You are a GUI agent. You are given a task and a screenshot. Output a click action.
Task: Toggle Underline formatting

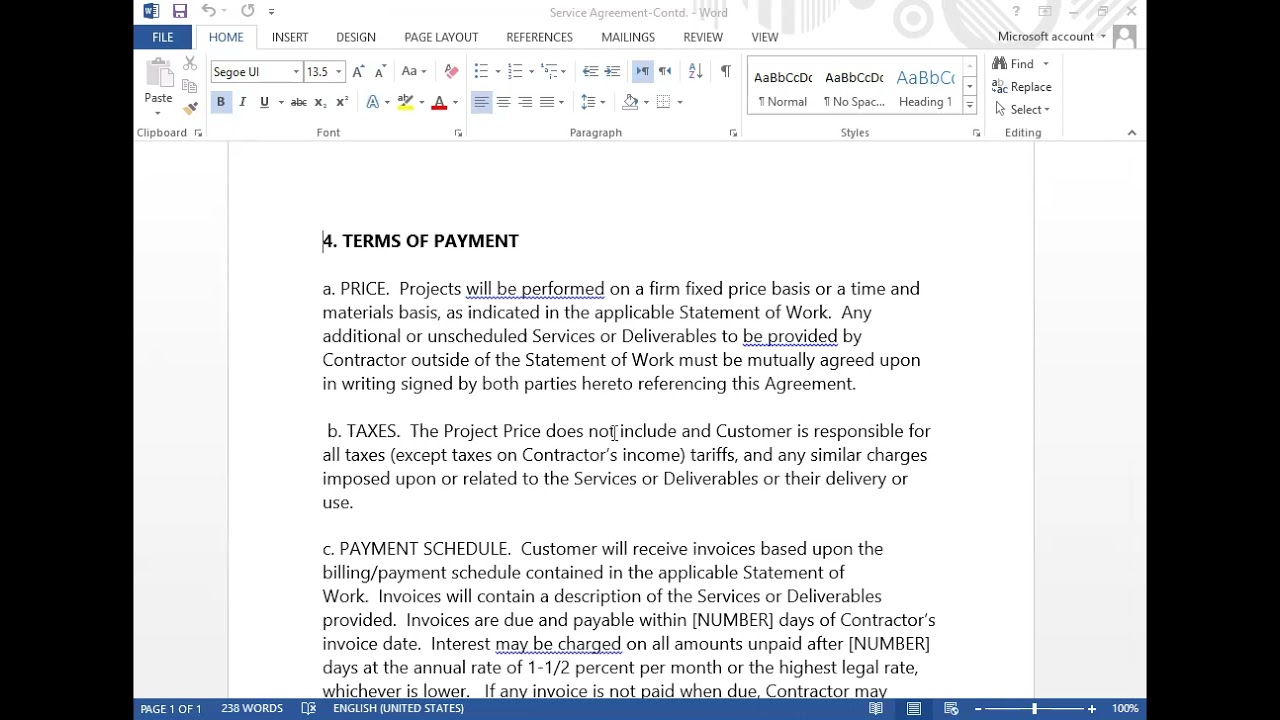(264, 102)
